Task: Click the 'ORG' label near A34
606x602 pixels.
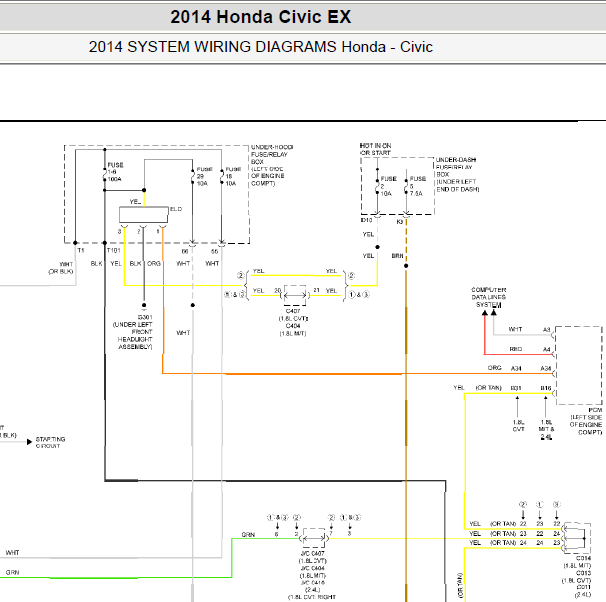Action: point(495,368)
